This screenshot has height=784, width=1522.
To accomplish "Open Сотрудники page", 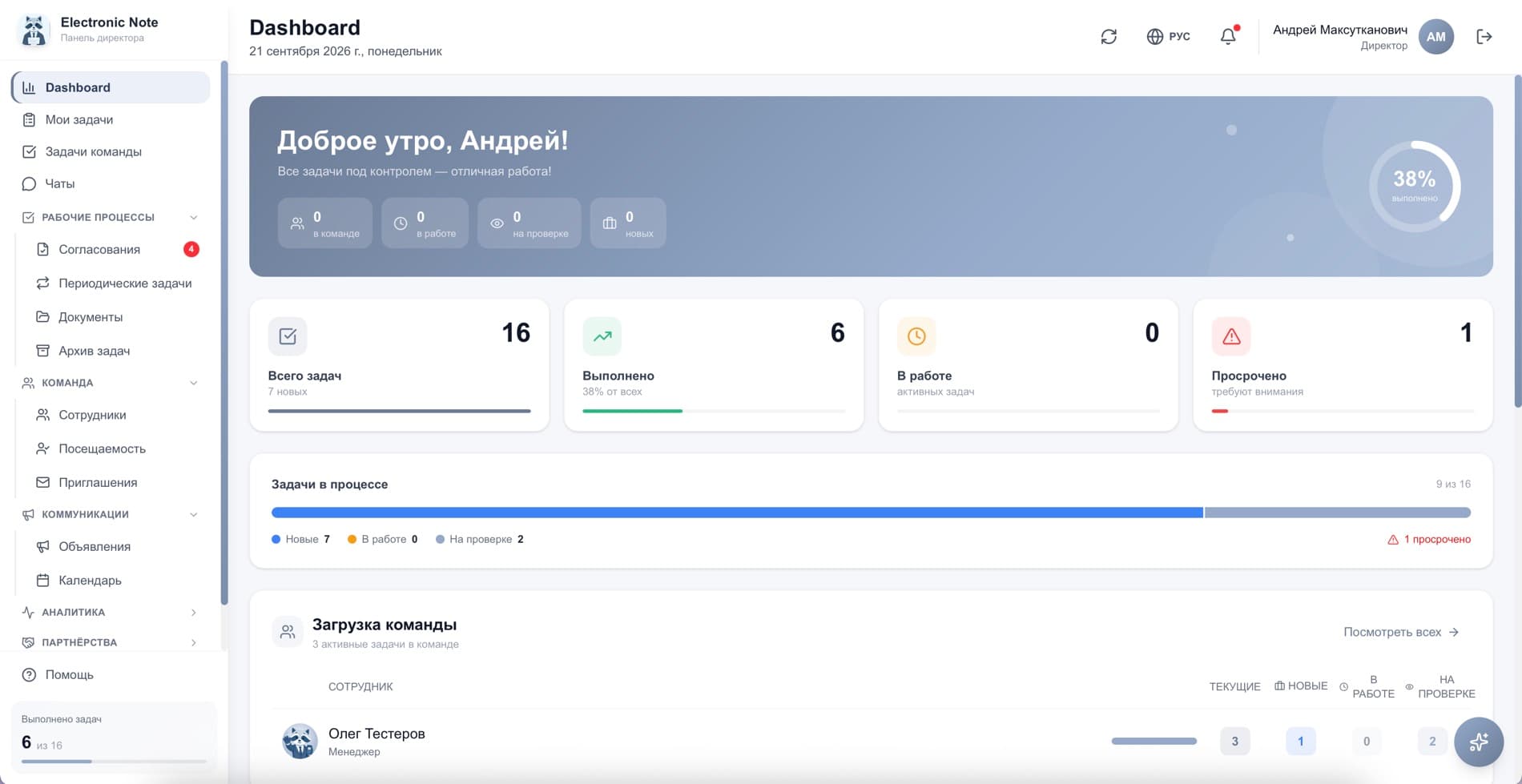I will (x=117, y=415).
